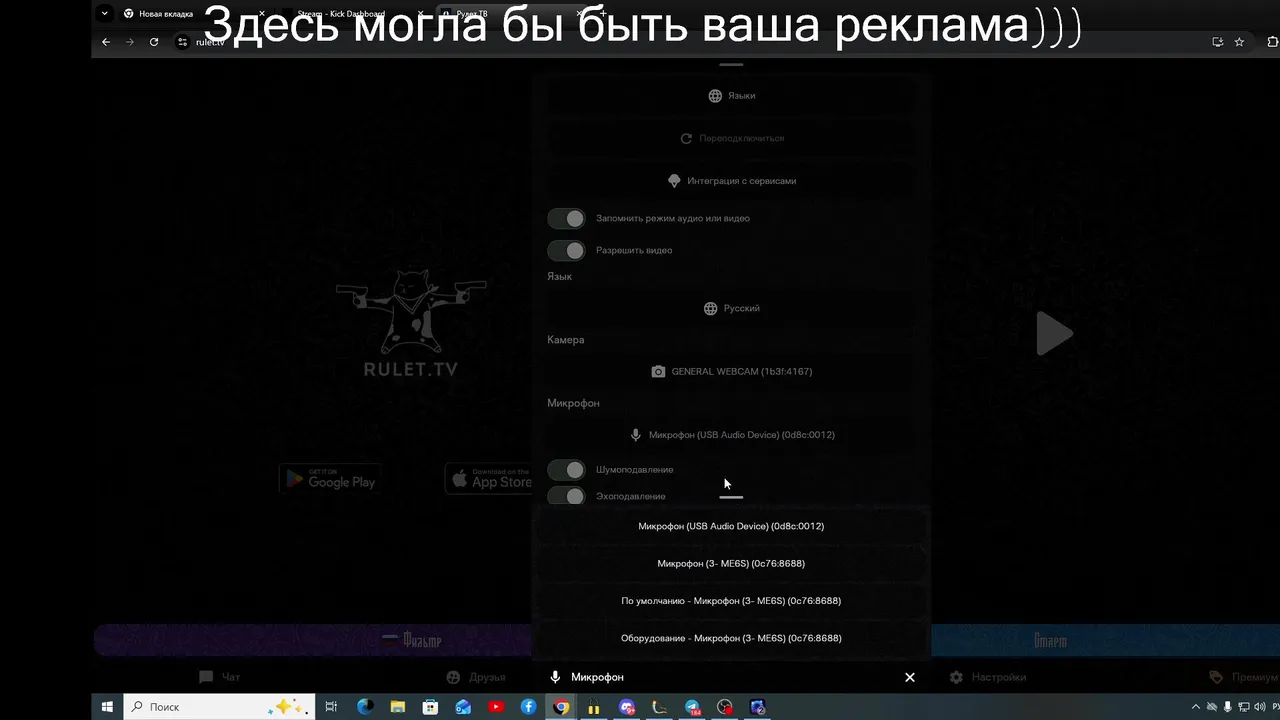This screenshot has height=720, width=1280.
Task: Click the microphone icon in the system tray
Action: (1228, 707)
